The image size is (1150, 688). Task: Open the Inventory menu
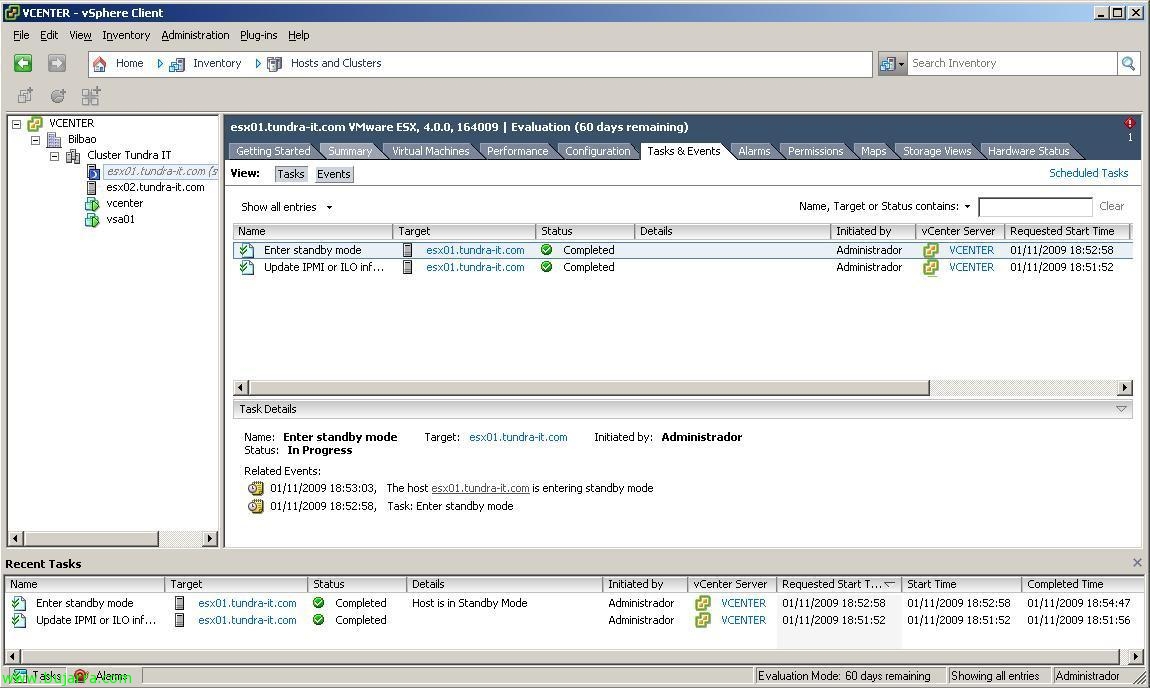(x=126, y=35)
